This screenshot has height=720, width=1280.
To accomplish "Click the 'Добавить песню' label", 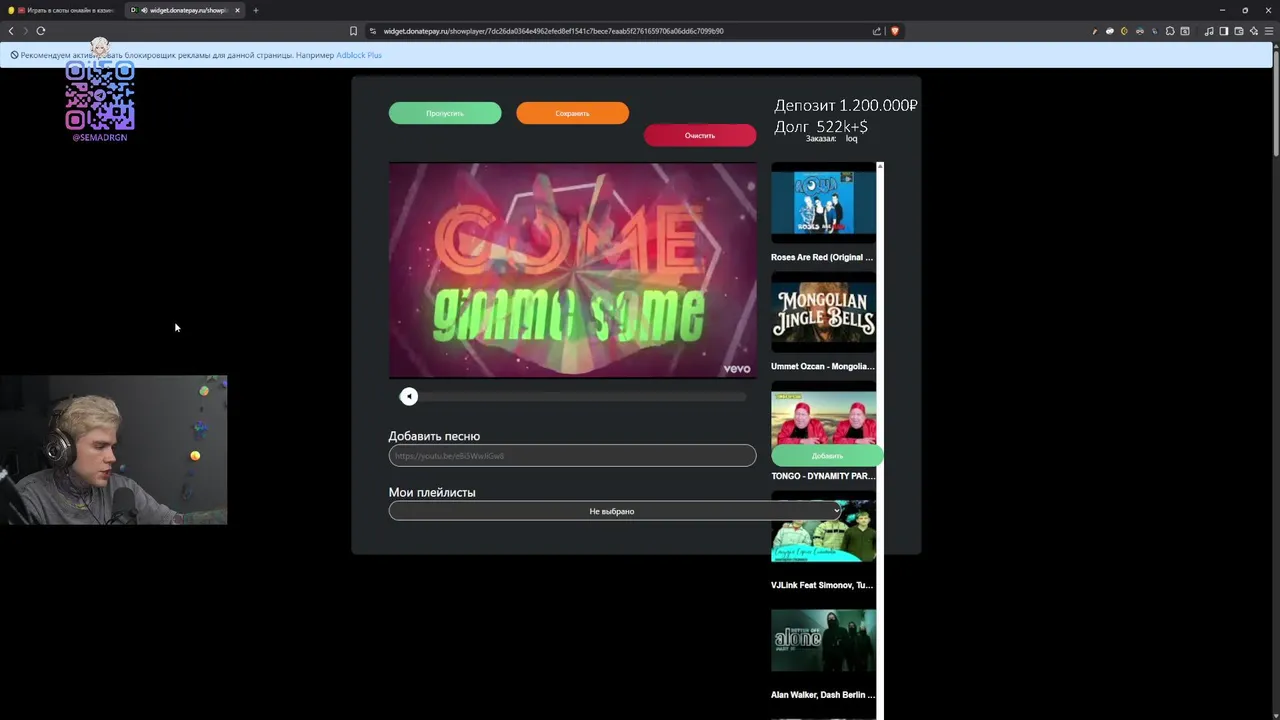I will (434, 436).
